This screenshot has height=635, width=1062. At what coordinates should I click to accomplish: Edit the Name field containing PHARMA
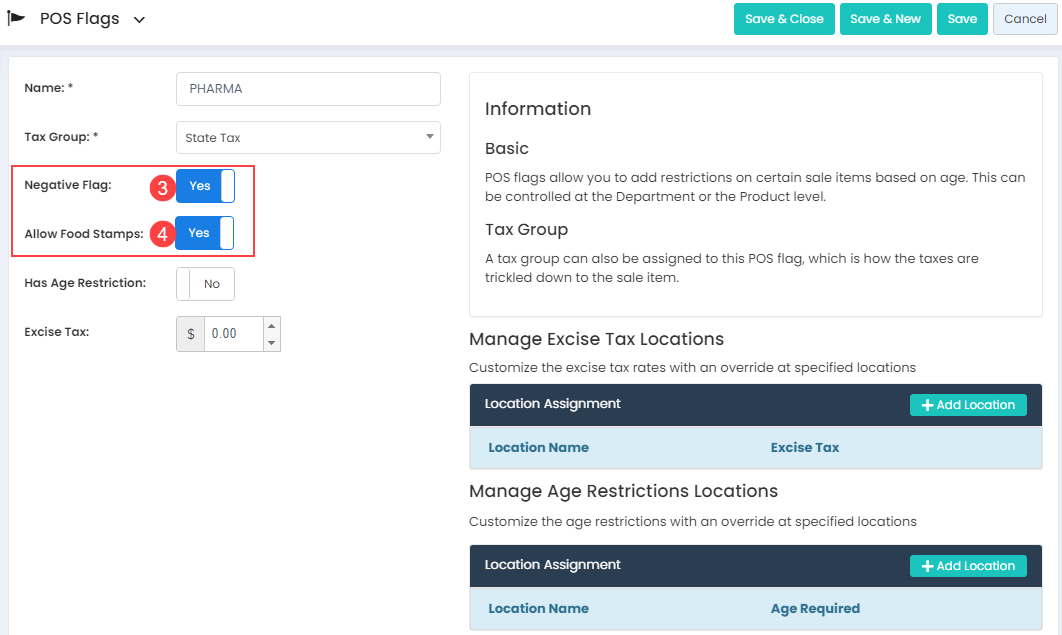pyautogui.click(x=308, y=89)
